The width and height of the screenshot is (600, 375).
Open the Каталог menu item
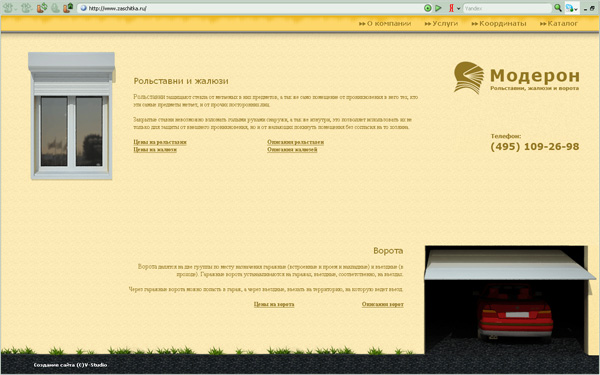559,24
